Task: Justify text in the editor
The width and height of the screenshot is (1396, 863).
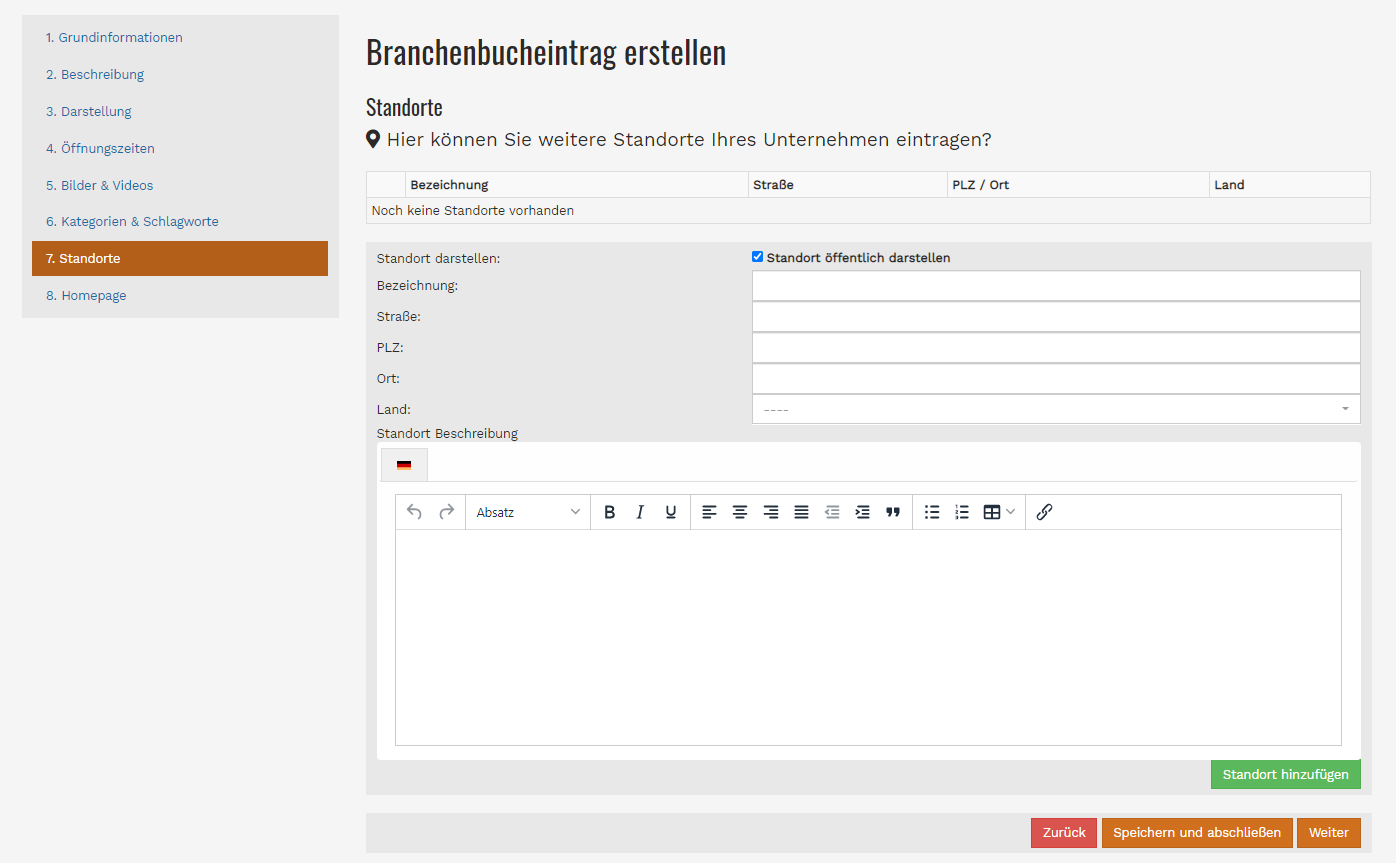Action: pos(801,512)
